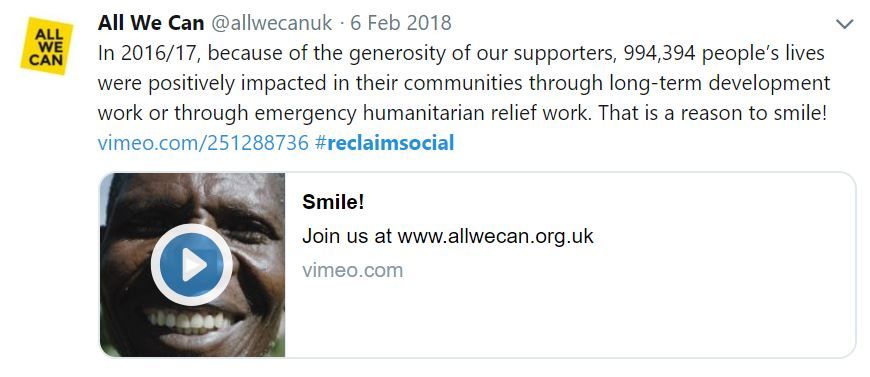
Task: Click the tweet text starting 'In 2016/17'
Action: (x=464, y=83)
